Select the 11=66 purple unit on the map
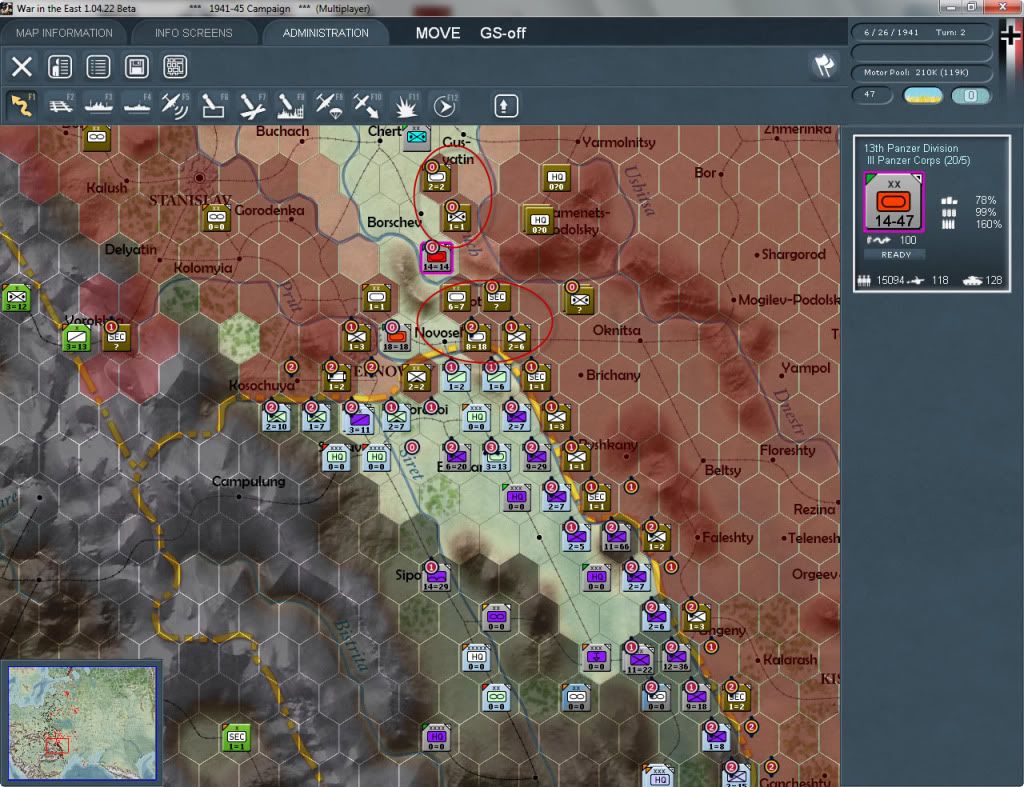The width and height of the screenshot is (1024, 787). click(x=616, y=537)
